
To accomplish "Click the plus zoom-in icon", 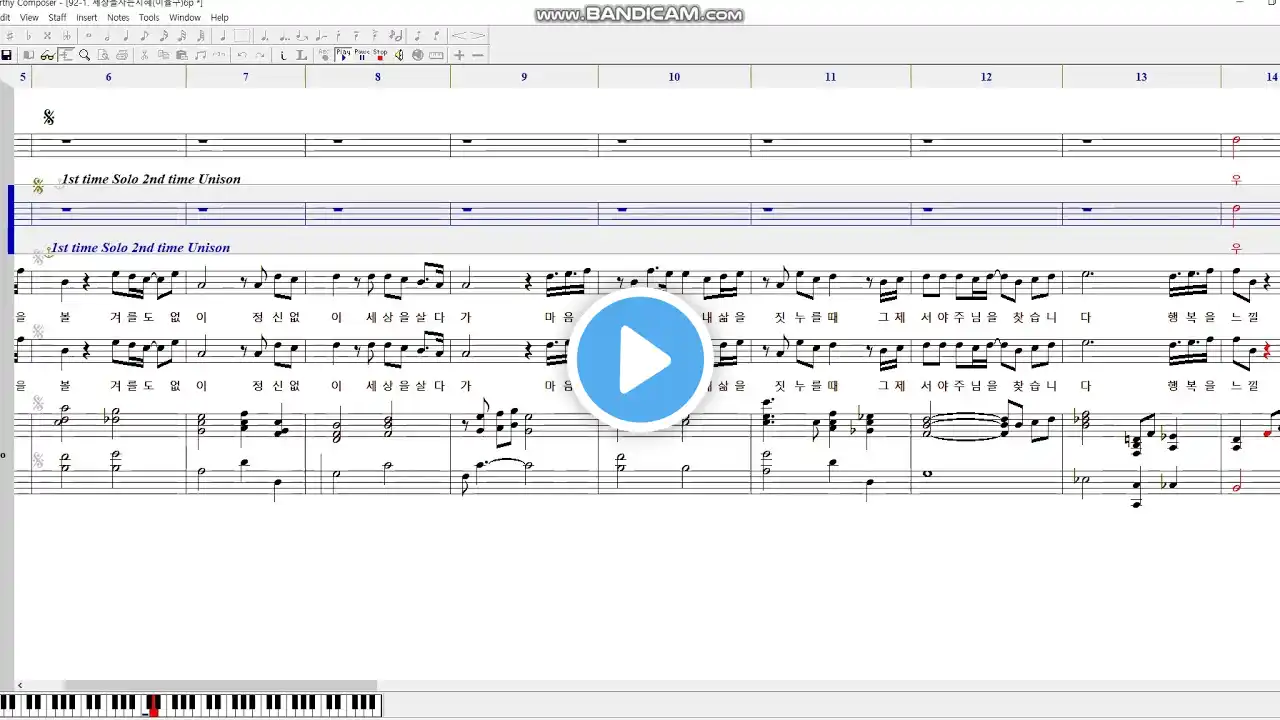I will (459, 55).
